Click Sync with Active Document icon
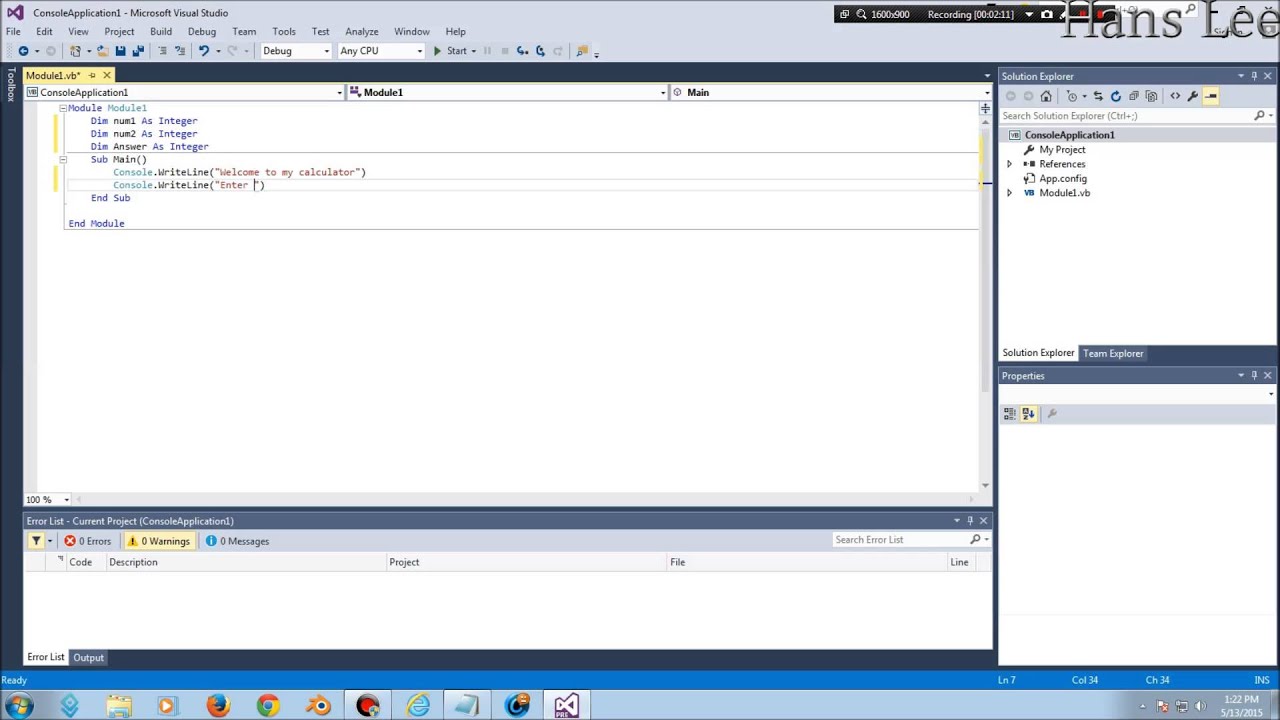 click(1098, 96)
